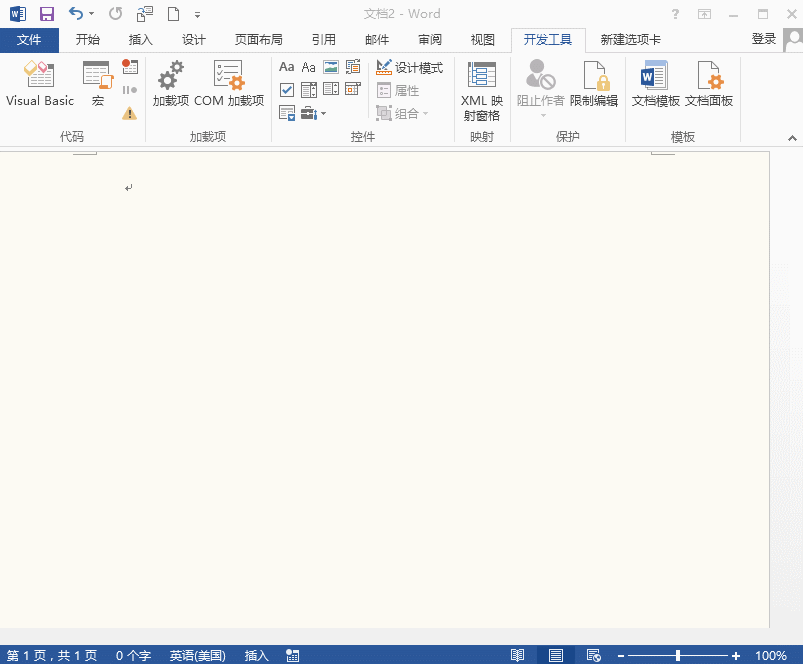
Task: Undo the last action
Action: (x=76, y=14)
